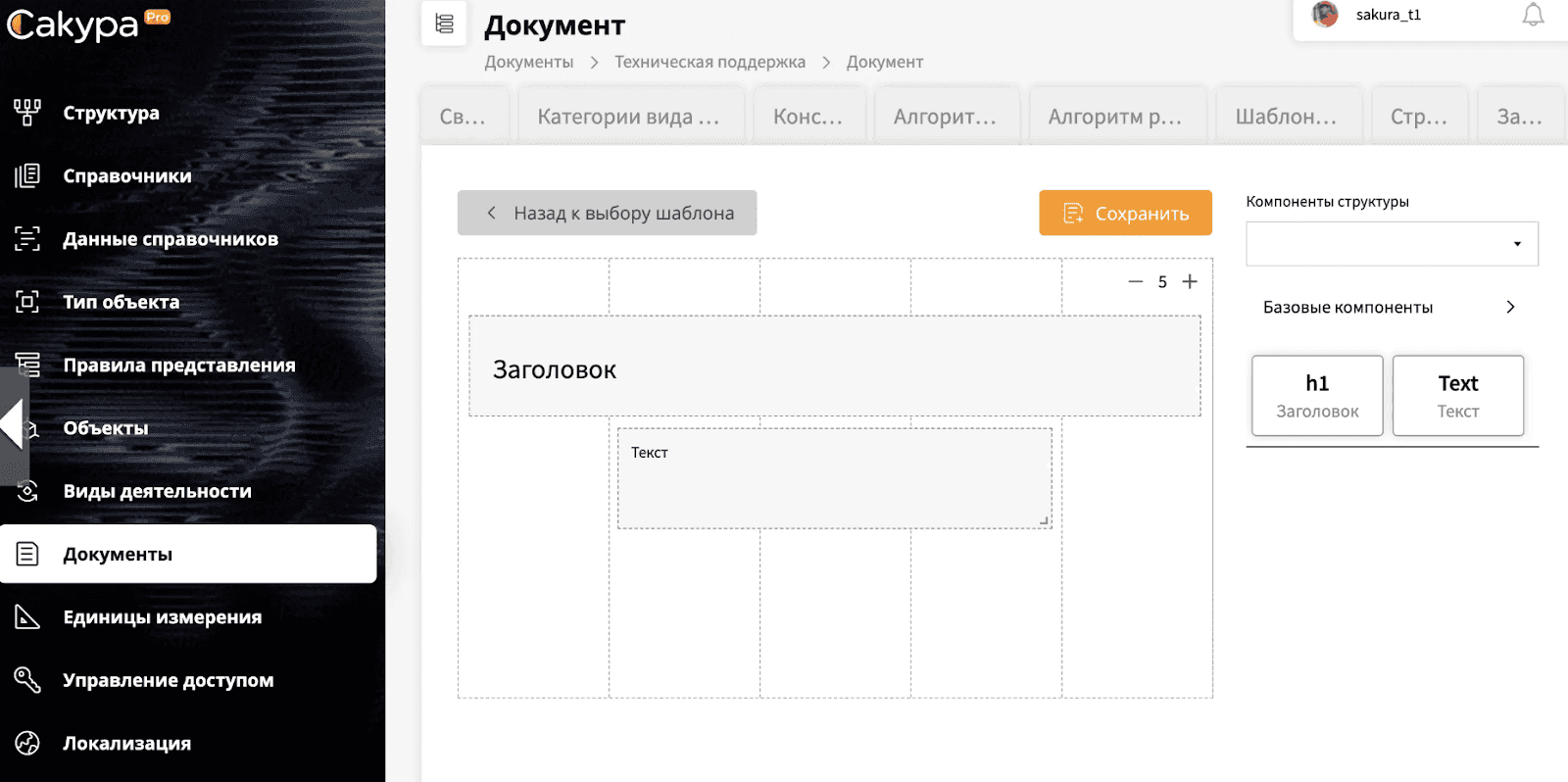Viewport: 1568px width, 782px height.
Task: Click the Сохранить button
Action: click(x=1125, y=213)
